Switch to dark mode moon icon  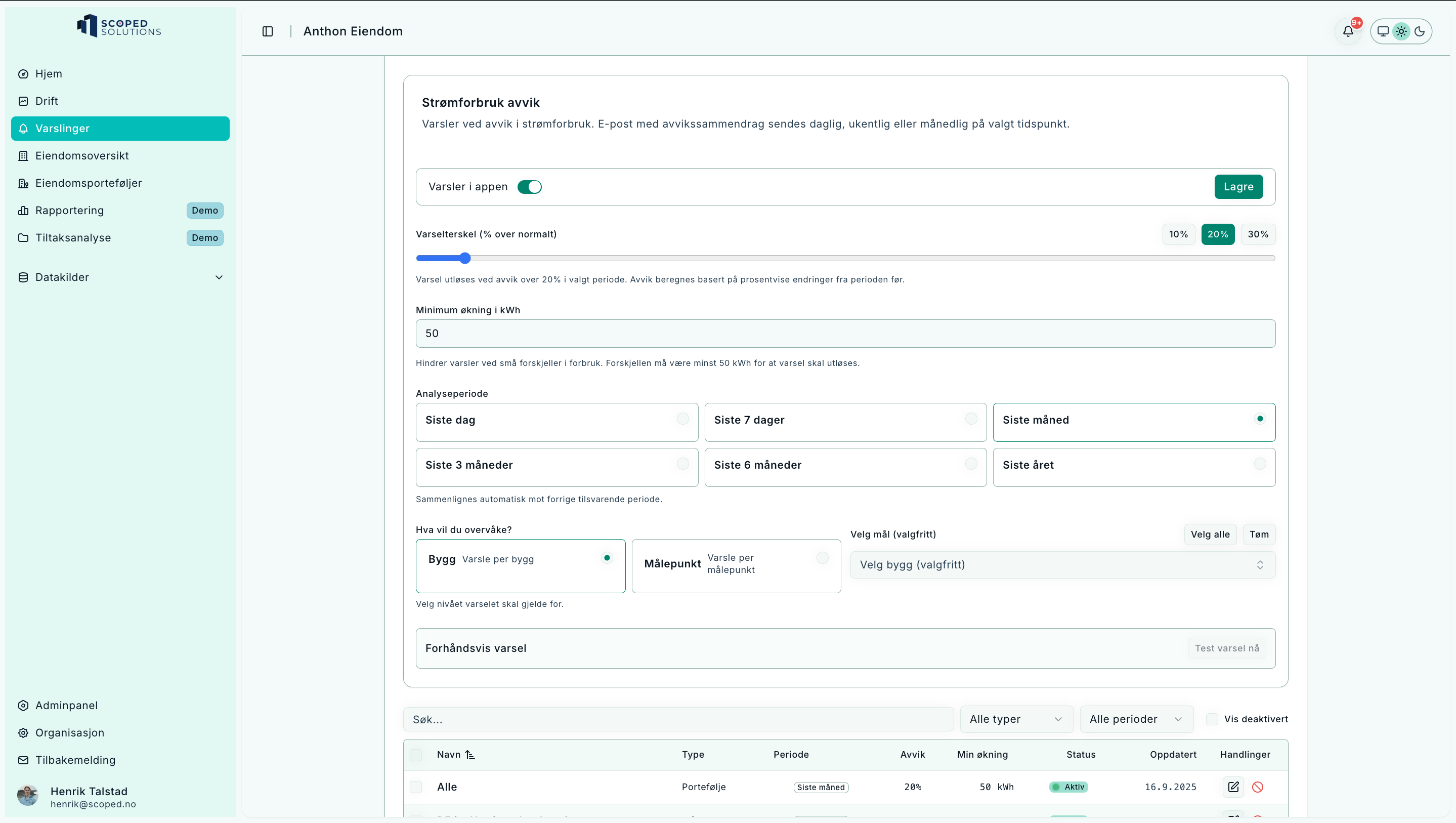coord(1420,31)
